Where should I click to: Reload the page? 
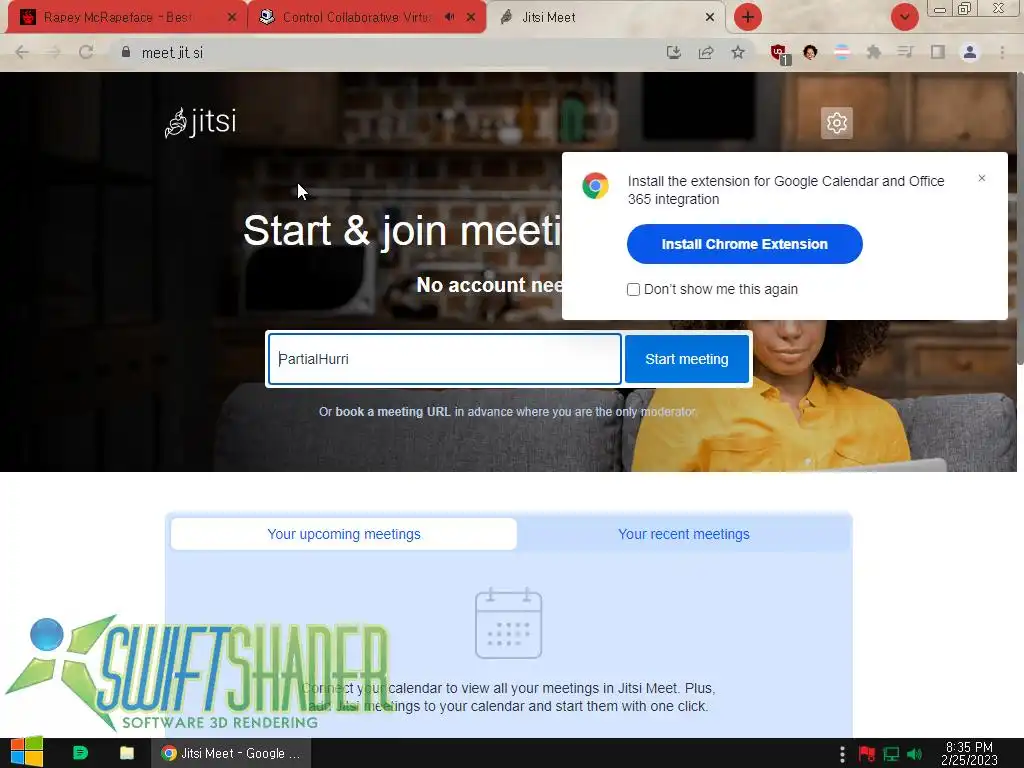click(x=86, y=52)
